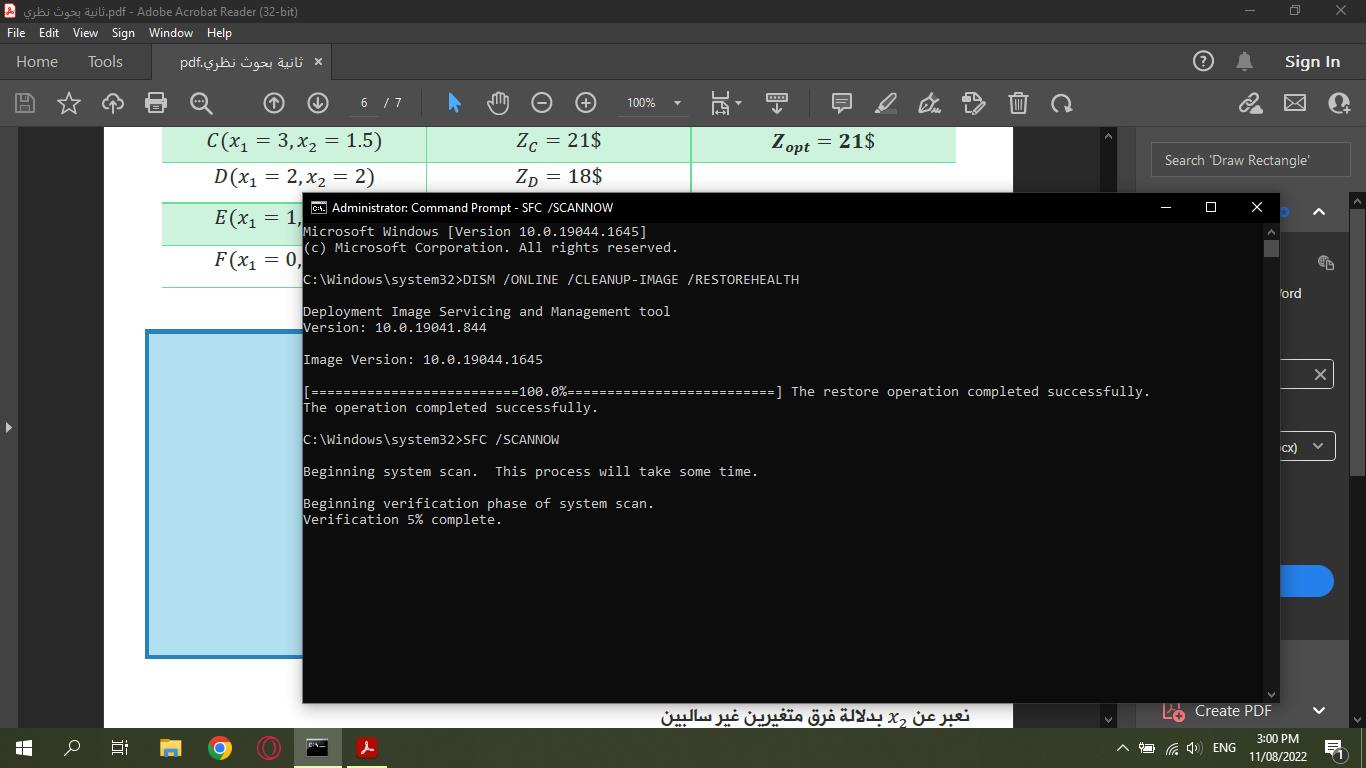Go to previous page arrow
Image resolution: width=1366 pixels, height=768 pixels.
[x=273, y=103]
